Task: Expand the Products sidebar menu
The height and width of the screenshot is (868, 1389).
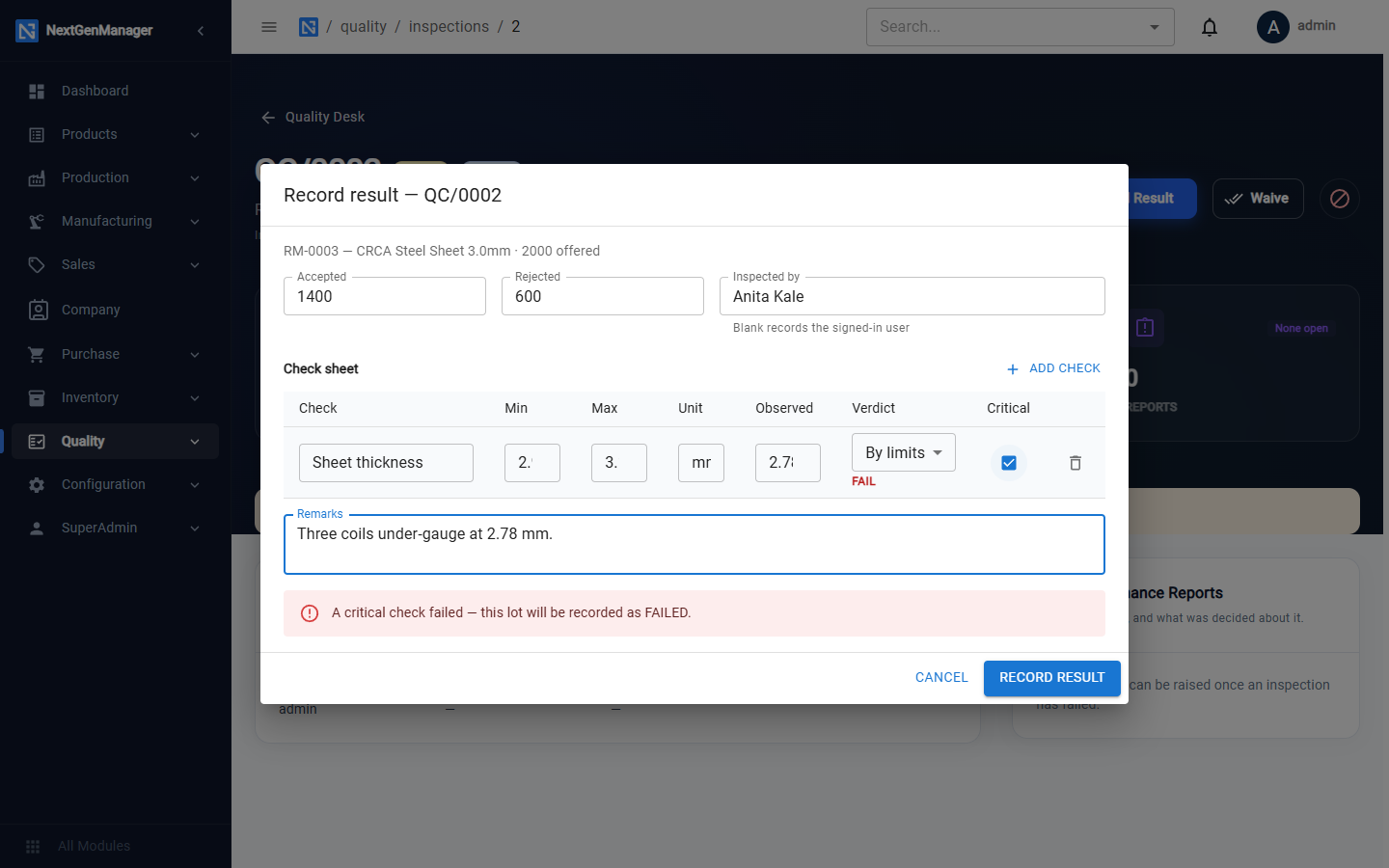Action: pos(116,134)
